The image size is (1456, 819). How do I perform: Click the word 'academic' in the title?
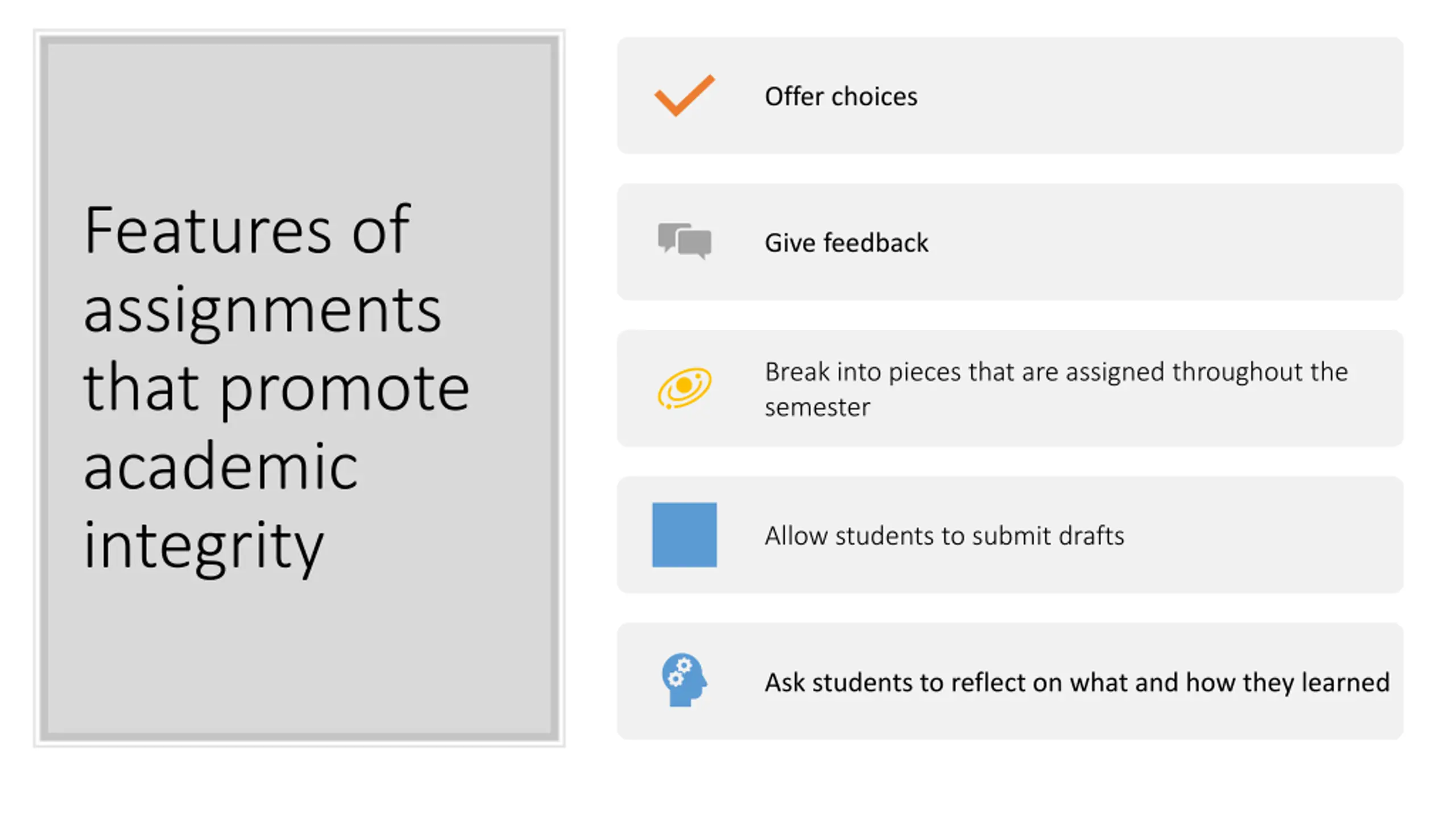(221, 466)
